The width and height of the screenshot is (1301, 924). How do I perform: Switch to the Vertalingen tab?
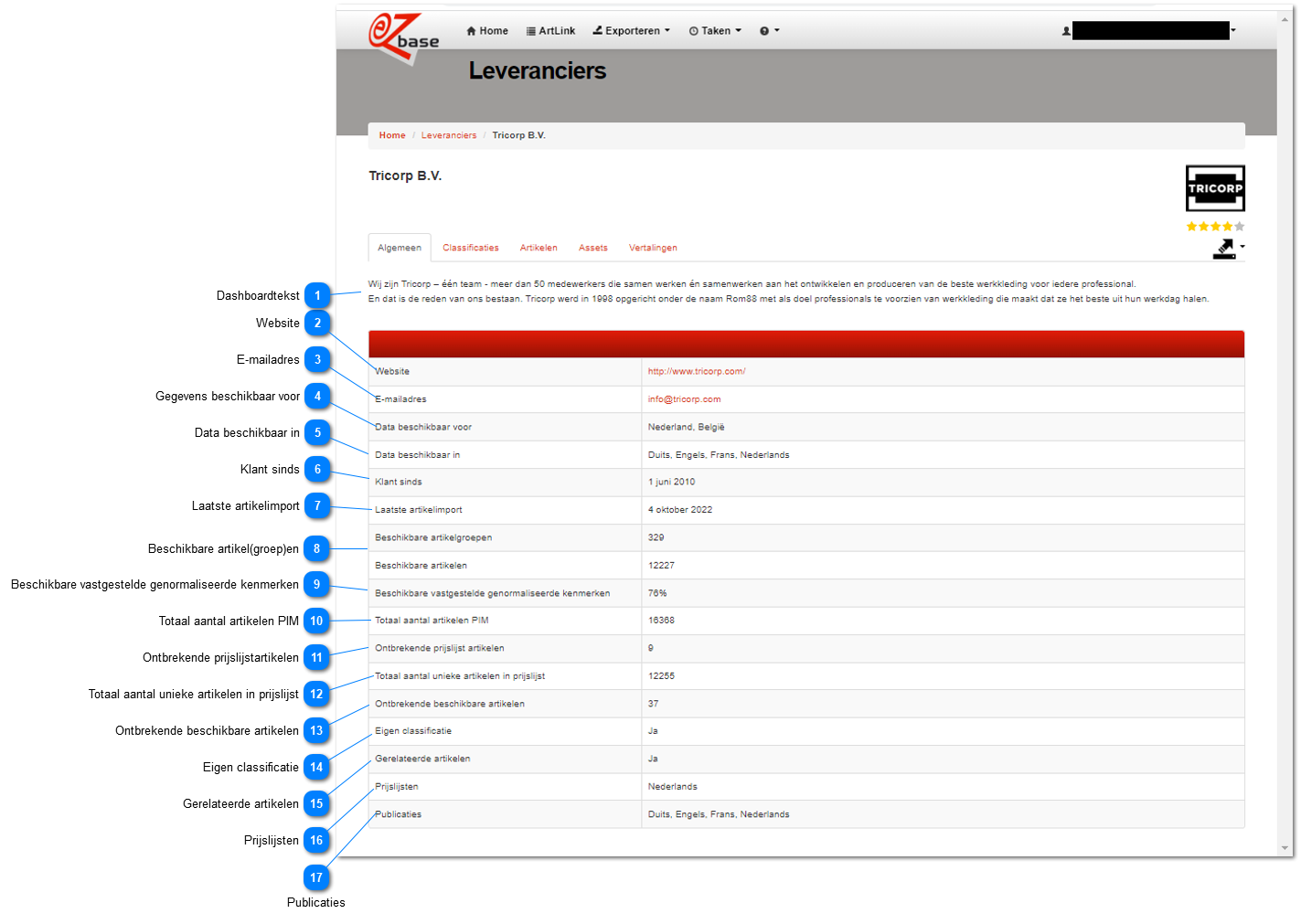[x=653, y=248]
